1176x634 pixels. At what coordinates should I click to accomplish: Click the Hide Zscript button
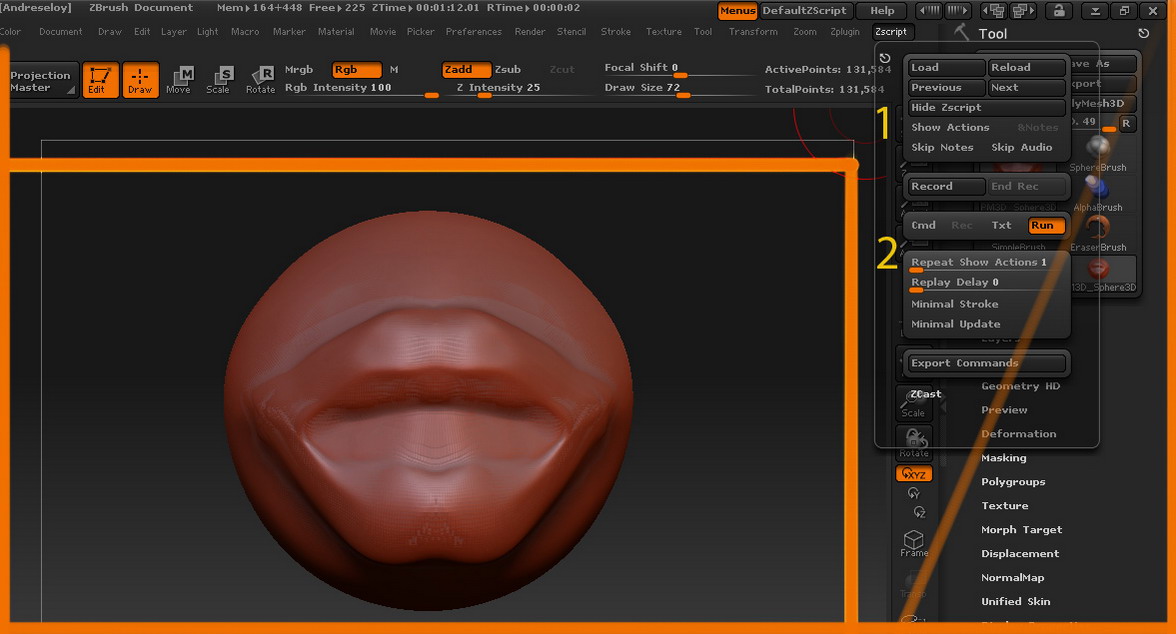(x=986, y=107)
